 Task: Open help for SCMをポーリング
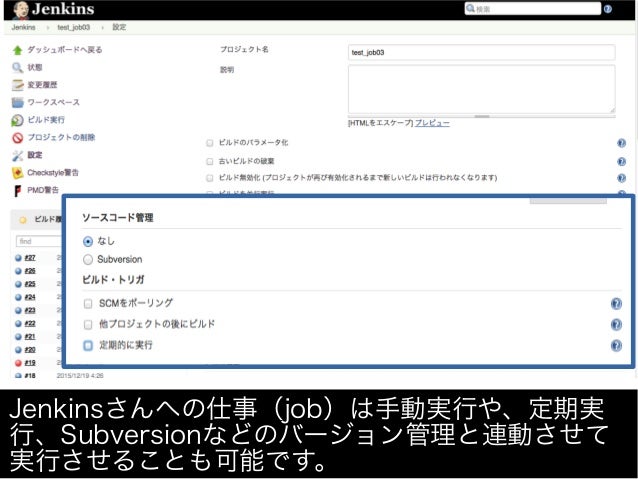pyautogui.click(x=616, y=304)
